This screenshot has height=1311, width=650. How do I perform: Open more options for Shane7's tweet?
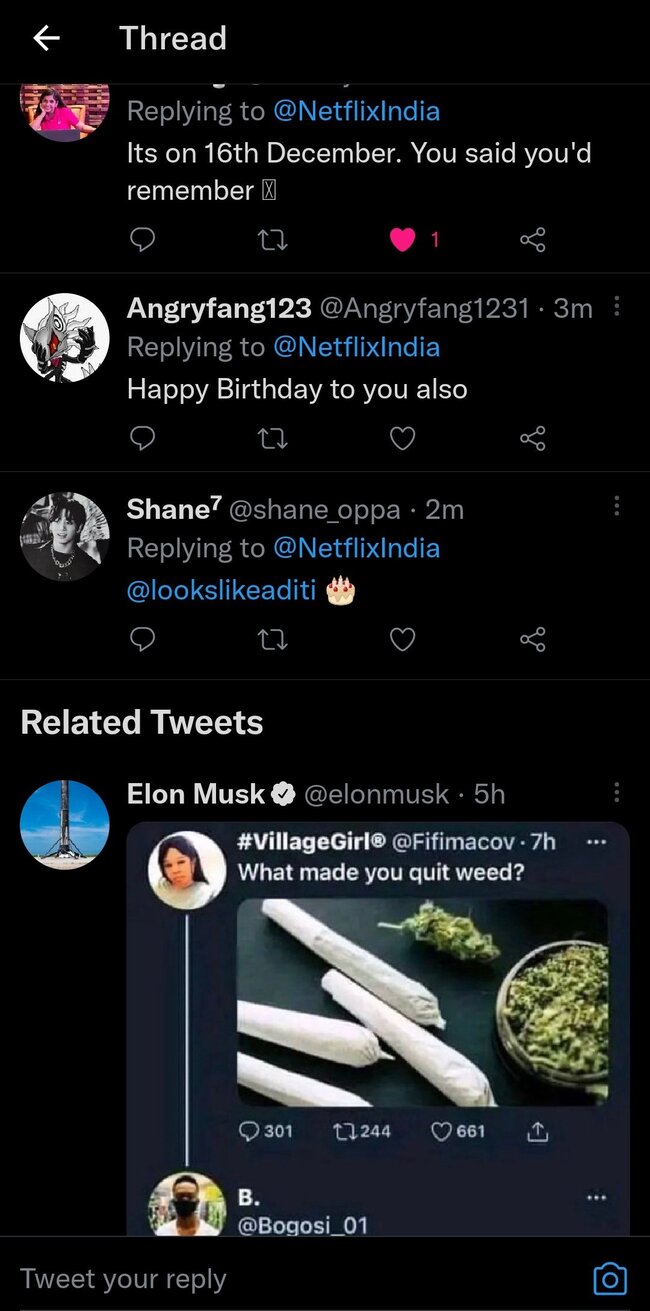pyautogui.click(x=616, y=507)
